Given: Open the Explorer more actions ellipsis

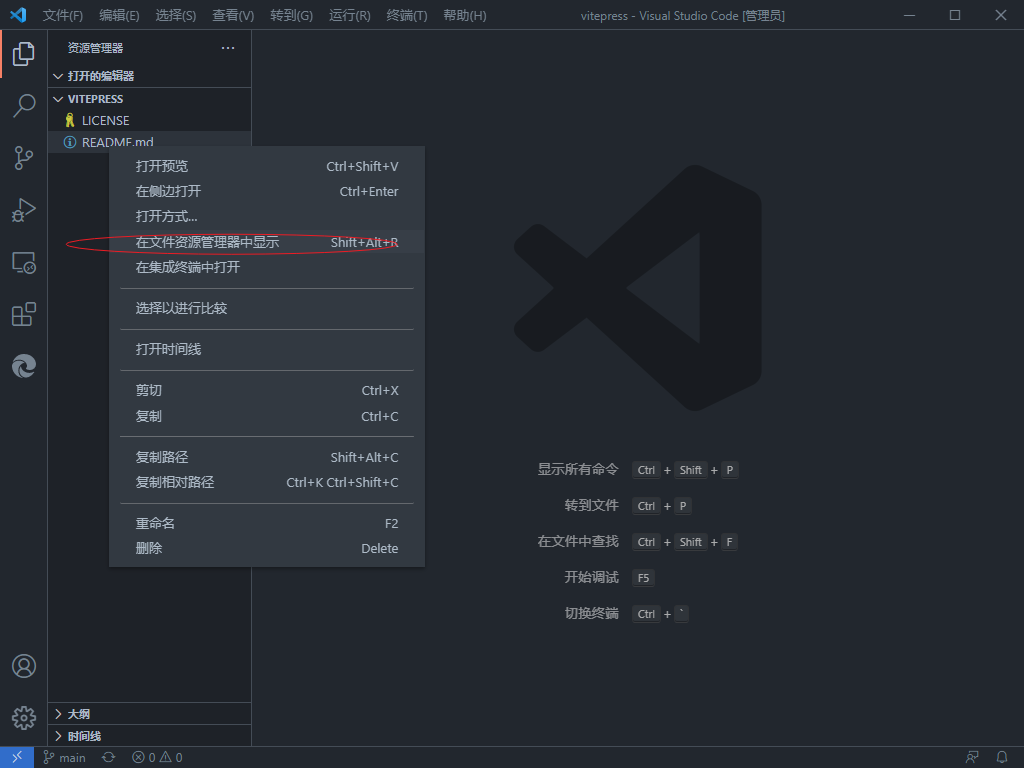Looking at the screenshot, I should pos(228,48).
